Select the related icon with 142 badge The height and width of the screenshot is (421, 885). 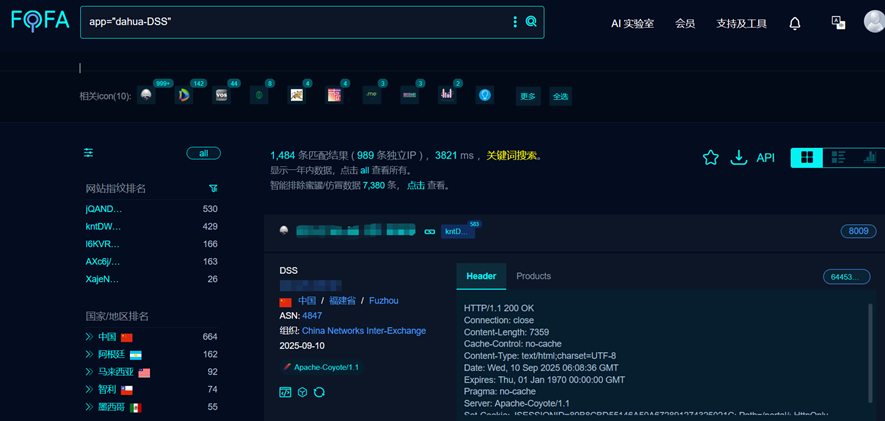183,95
